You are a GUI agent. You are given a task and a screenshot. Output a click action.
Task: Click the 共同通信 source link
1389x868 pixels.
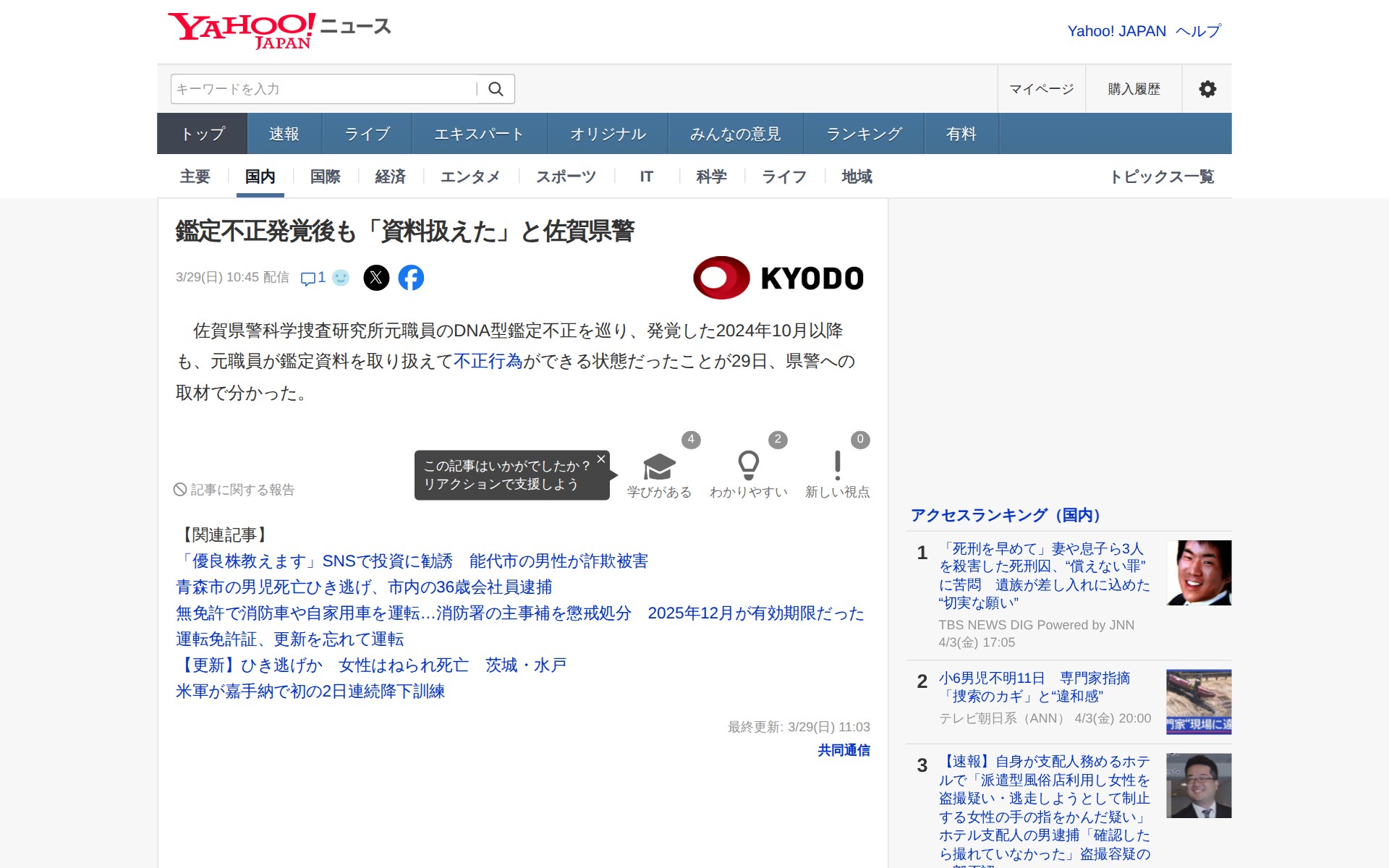(x=843, y=751)
